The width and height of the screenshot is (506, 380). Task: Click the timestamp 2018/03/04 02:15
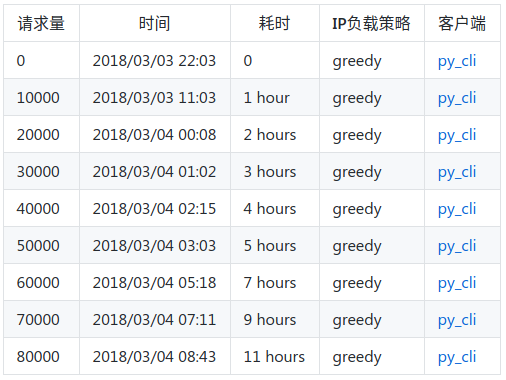(154, 209)
